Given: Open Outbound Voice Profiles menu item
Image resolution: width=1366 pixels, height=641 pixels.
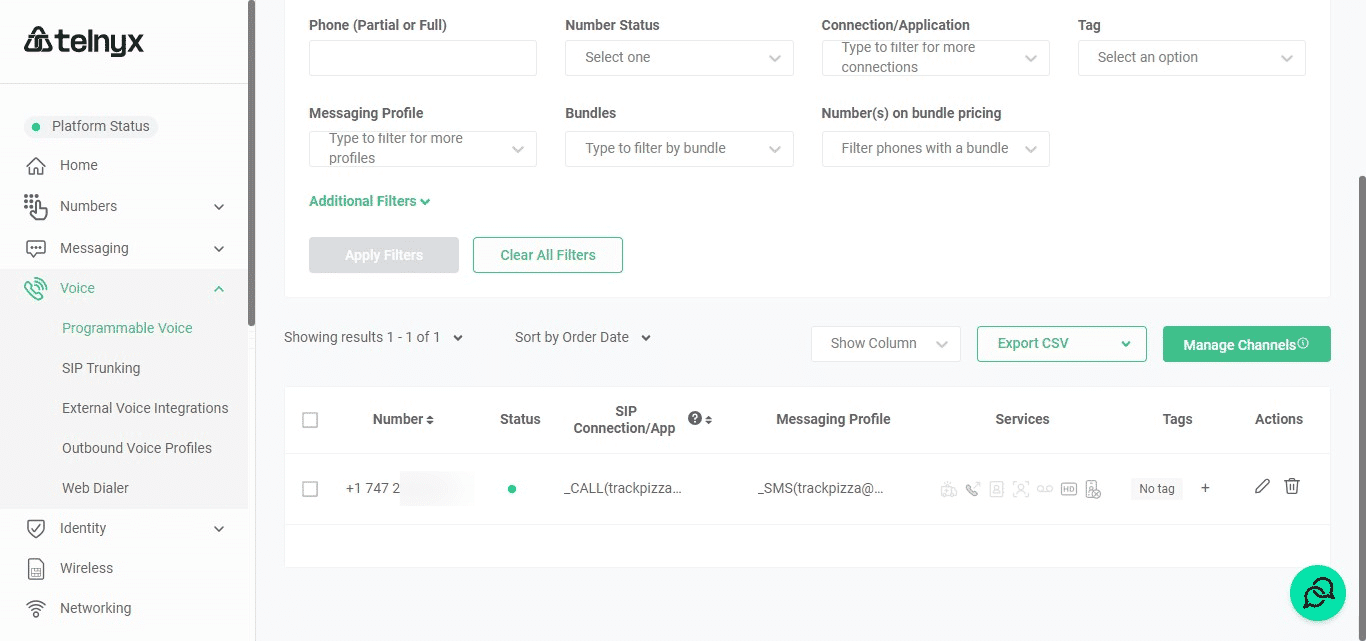Looking at the screenshot, I should (137, 448).
